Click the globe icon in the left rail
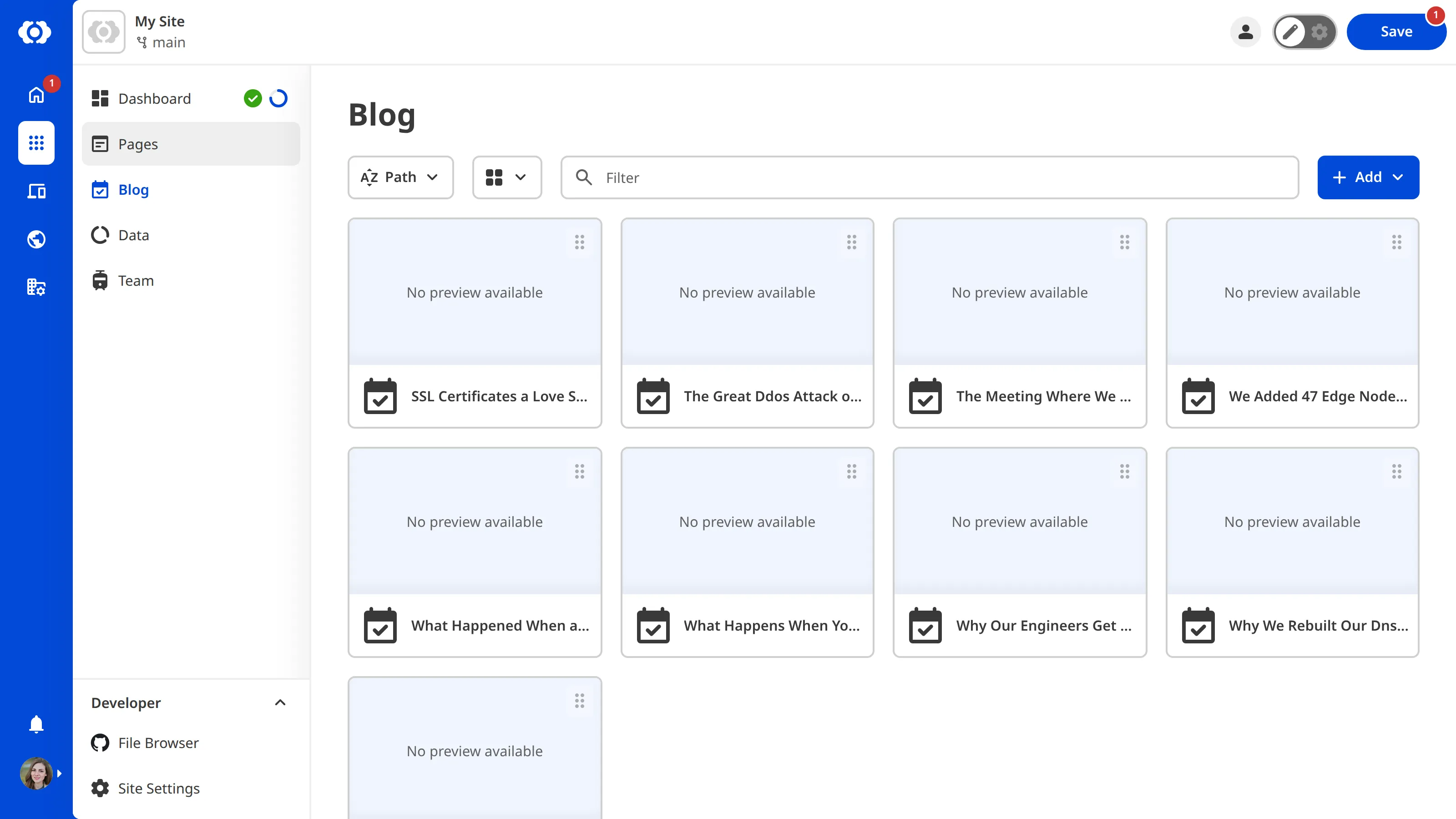 pyautogui.click(x=35, y=238)
